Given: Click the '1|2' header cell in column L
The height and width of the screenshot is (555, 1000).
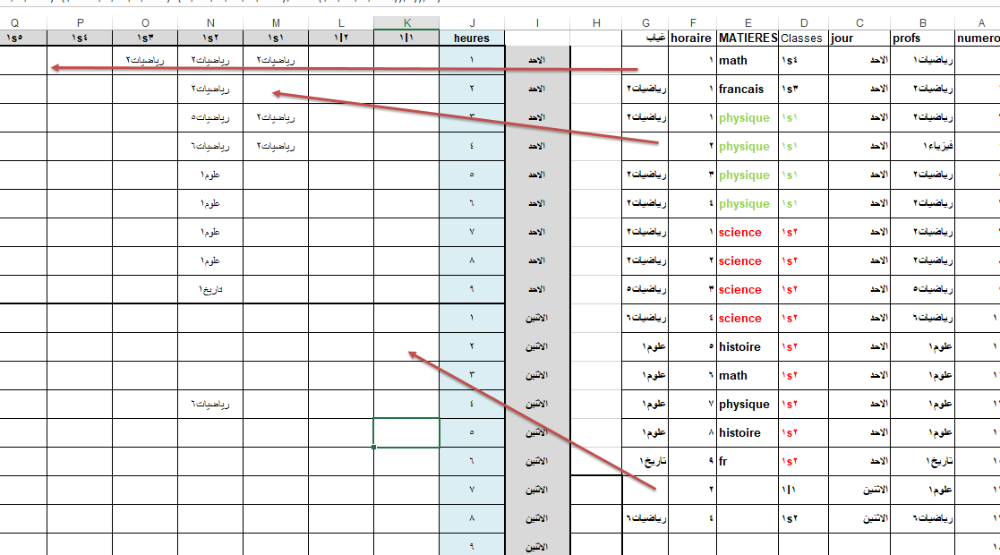Looking at the screenshot, I should (x=341, y=38).
